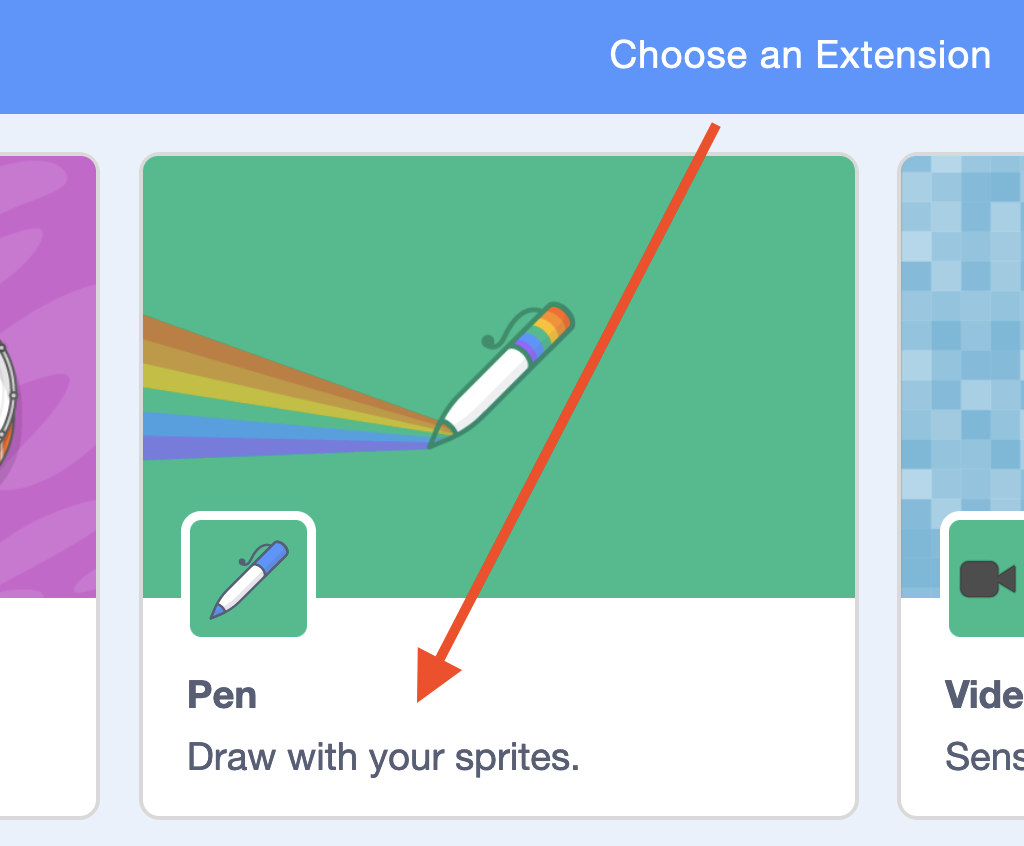The height and width of the screenshot is (846, 1024).
Task: Click the "Draw with your sprites." description
Action: [x=383, y=758]
